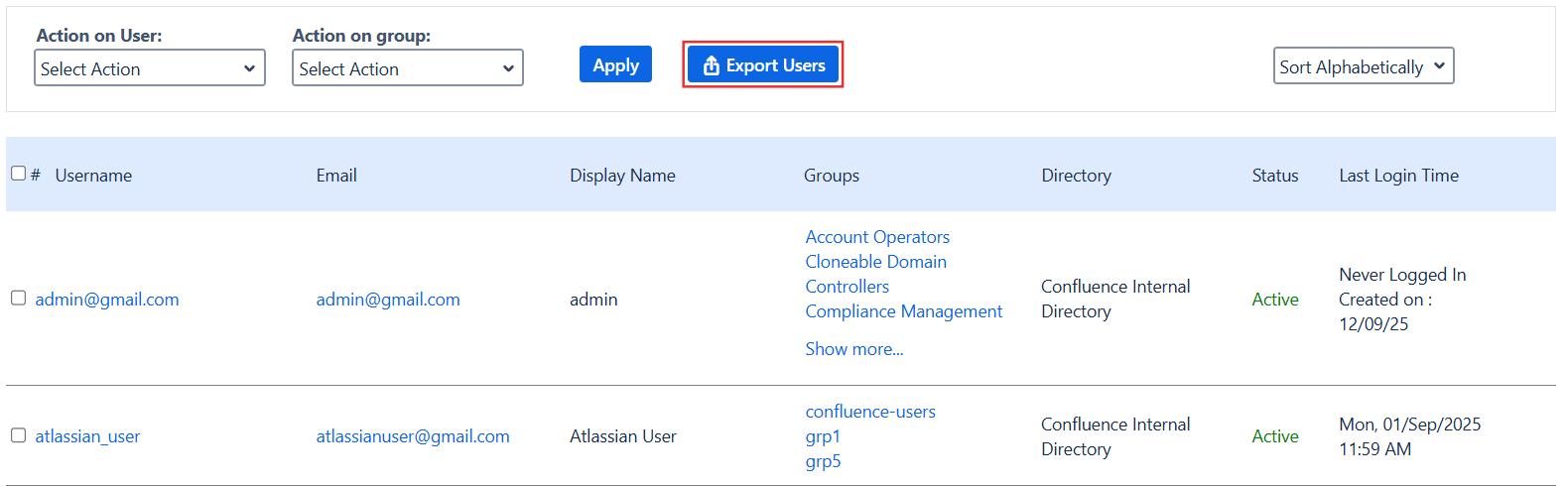Open the Action on group dropdown

click(x=407, y=68)
